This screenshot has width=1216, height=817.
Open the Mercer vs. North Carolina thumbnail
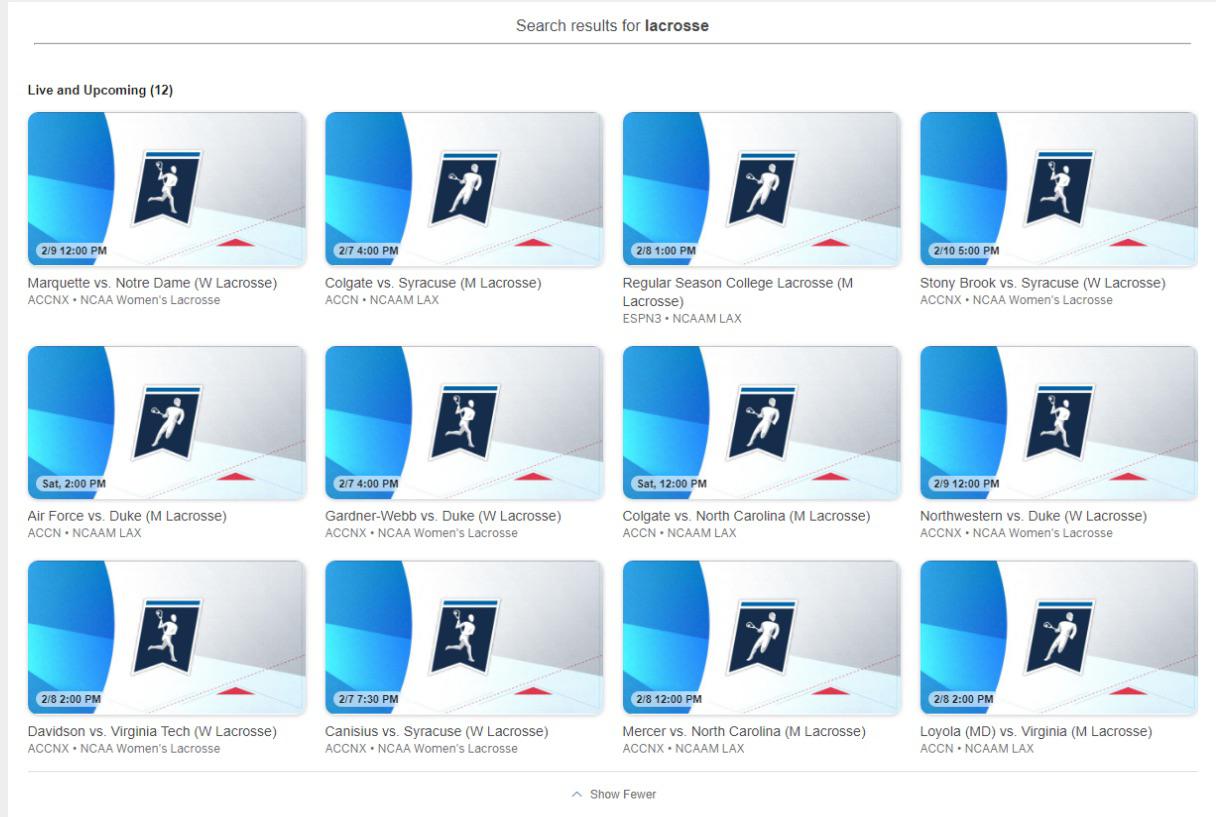tap(761, 638)
